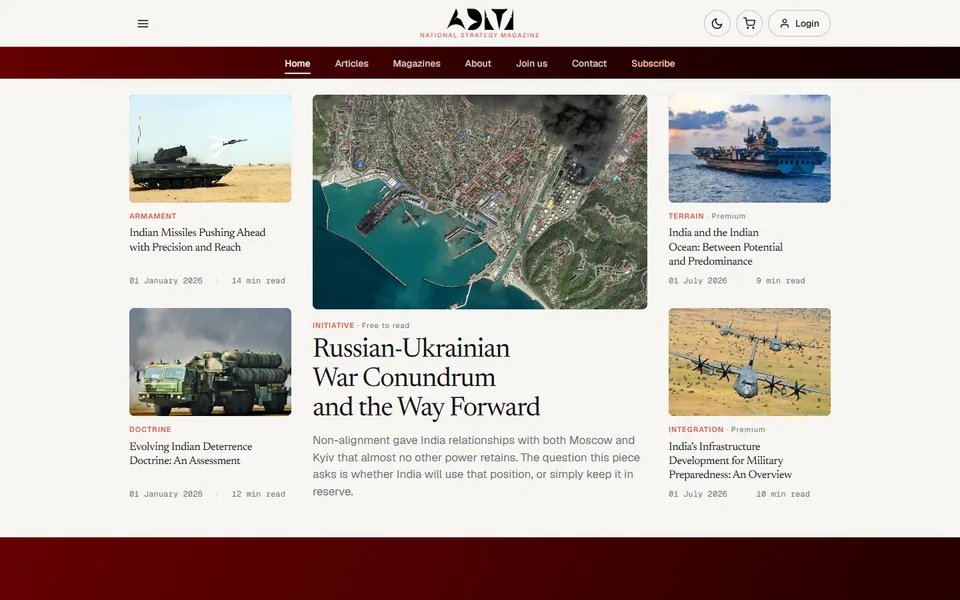Open Evolving Indian Deterrence Doctrine article title
The height and width of the screenshot is (600, 960).
click(x=190, y=454)
